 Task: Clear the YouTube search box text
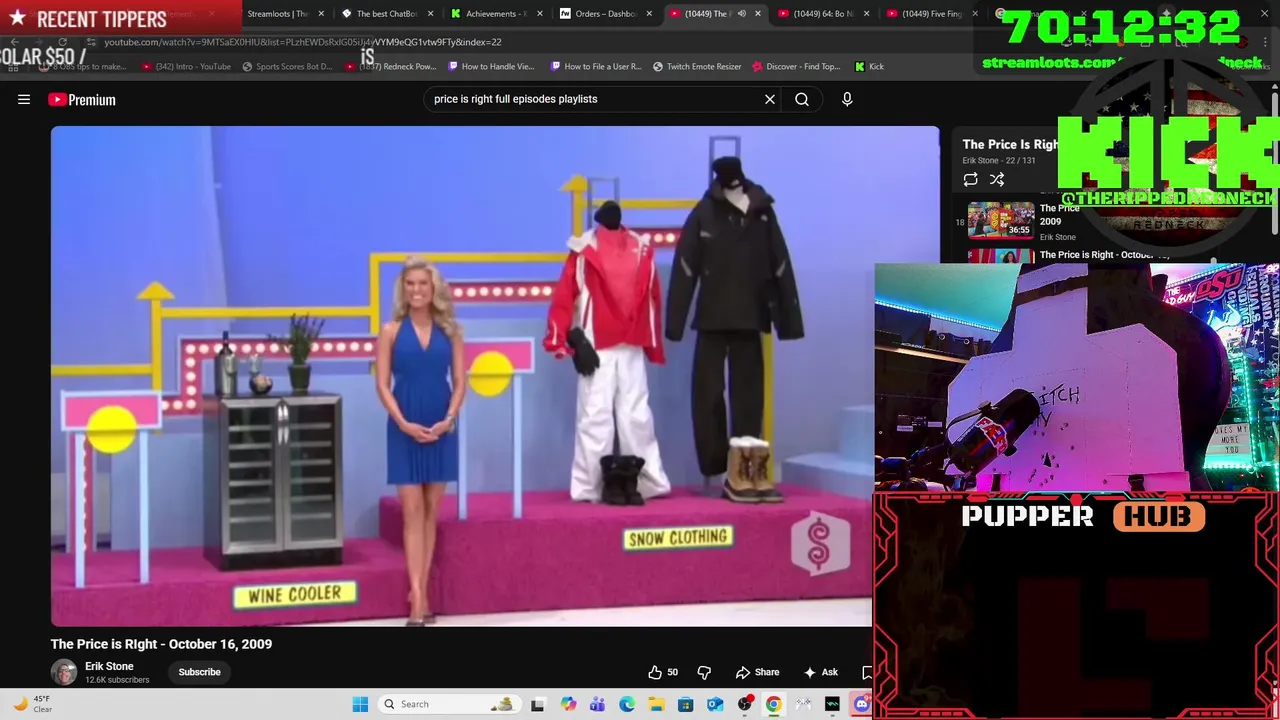coord(770,99)
